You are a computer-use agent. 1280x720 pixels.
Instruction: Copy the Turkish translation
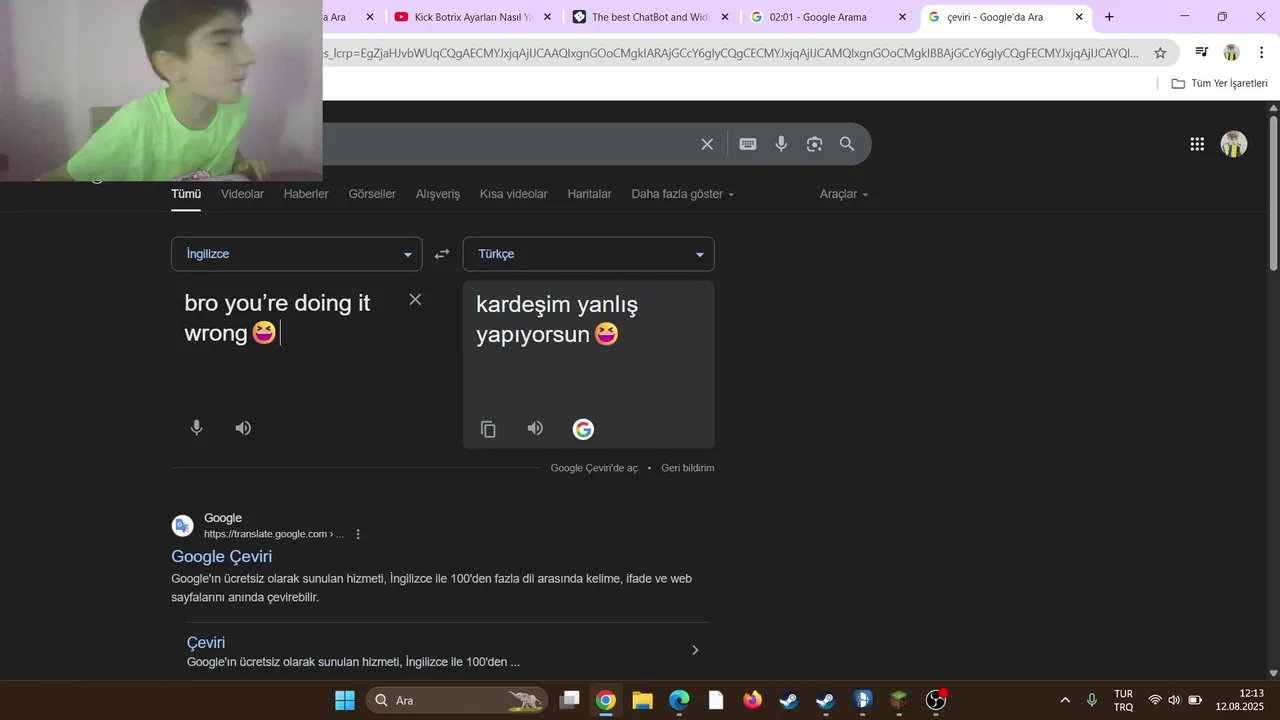(x=488, y=429)
